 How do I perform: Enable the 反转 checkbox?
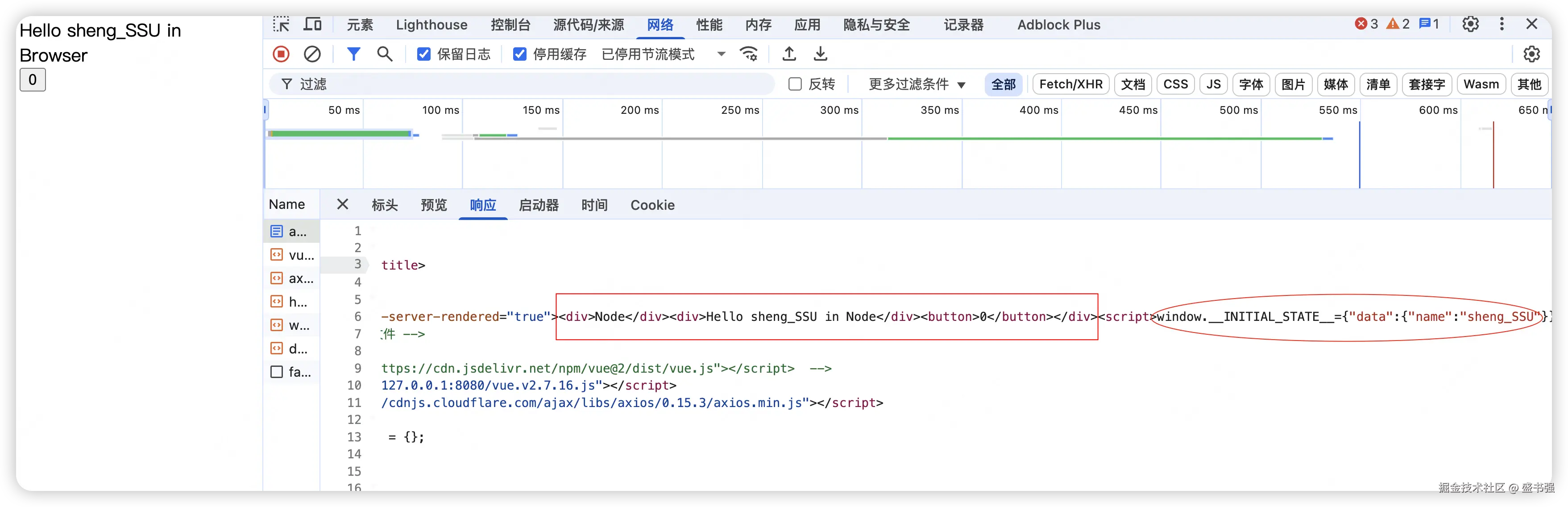click(x=795, y=84)
